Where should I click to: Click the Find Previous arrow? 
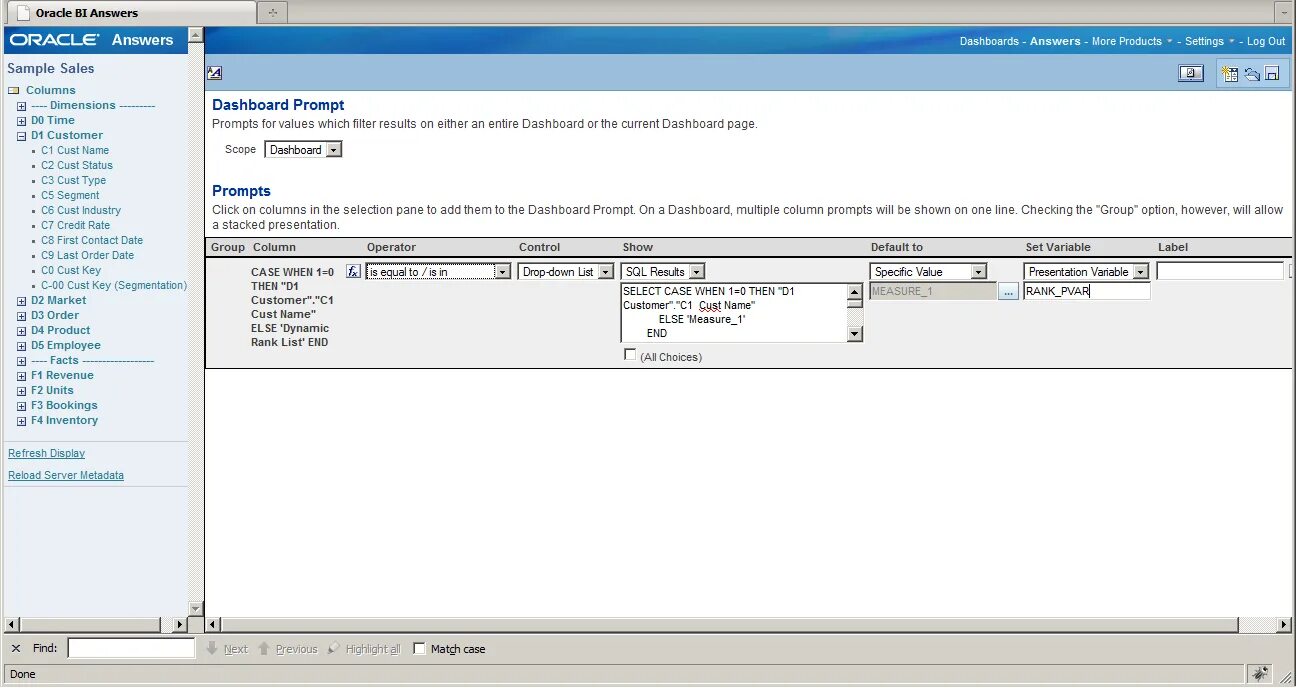(264, 649)
